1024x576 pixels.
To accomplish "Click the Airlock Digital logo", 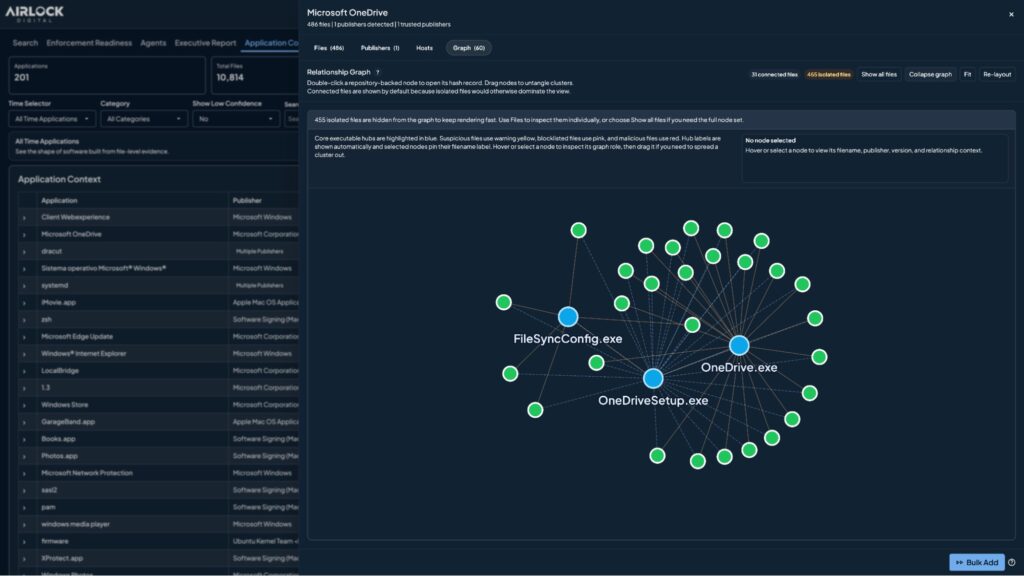I will 35,13.
